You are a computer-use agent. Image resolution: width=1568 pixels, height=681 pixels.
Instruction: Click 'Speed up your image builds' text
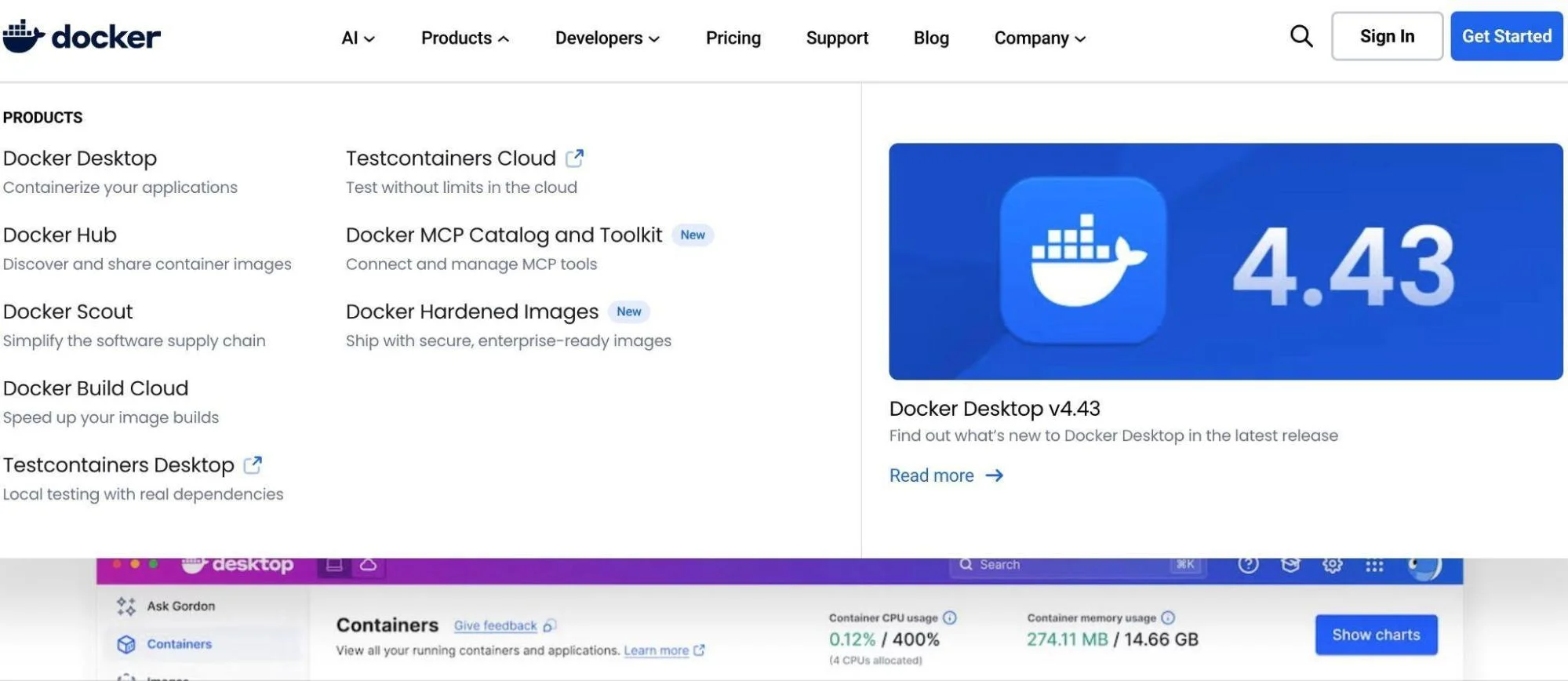coord(111,417)
